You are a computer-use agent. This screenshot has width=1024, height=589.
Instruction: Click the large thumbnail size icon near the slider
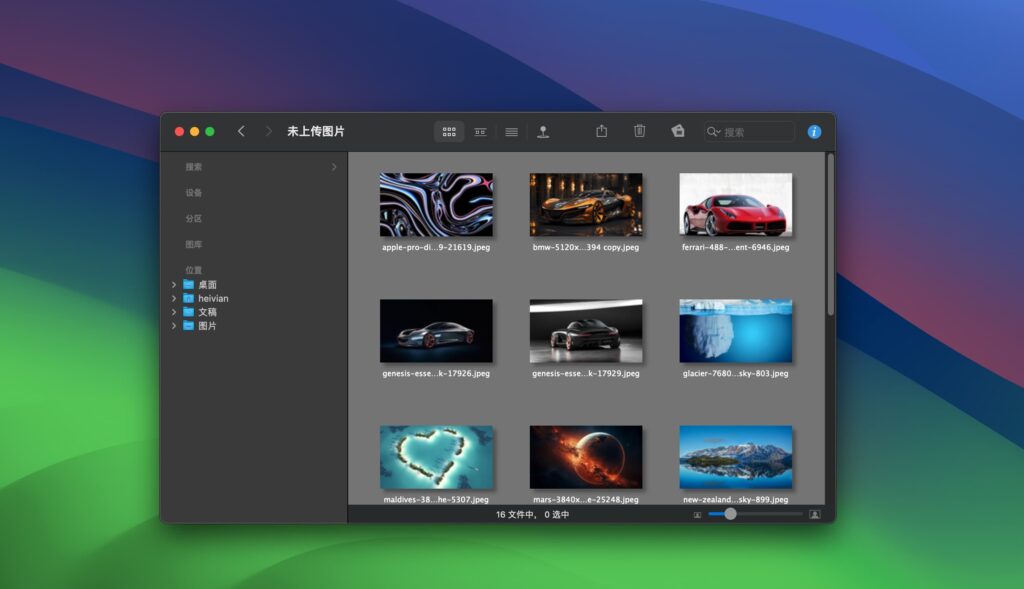(x=815, y=514)
